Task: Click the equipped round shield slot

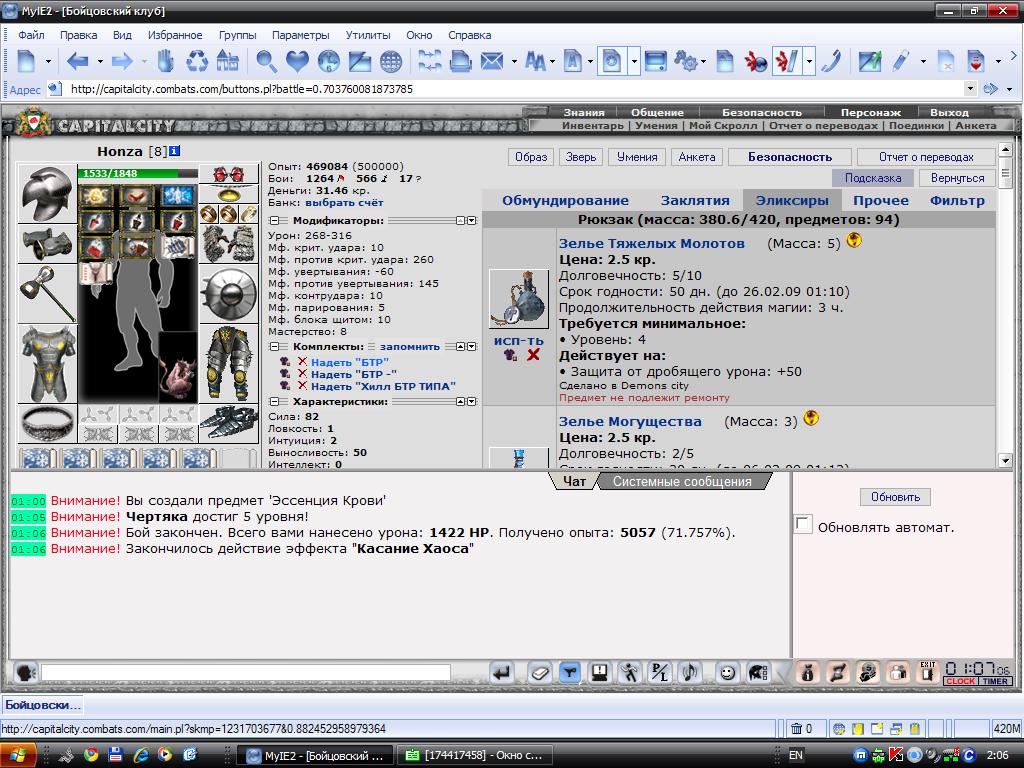Action: point(229,294)
